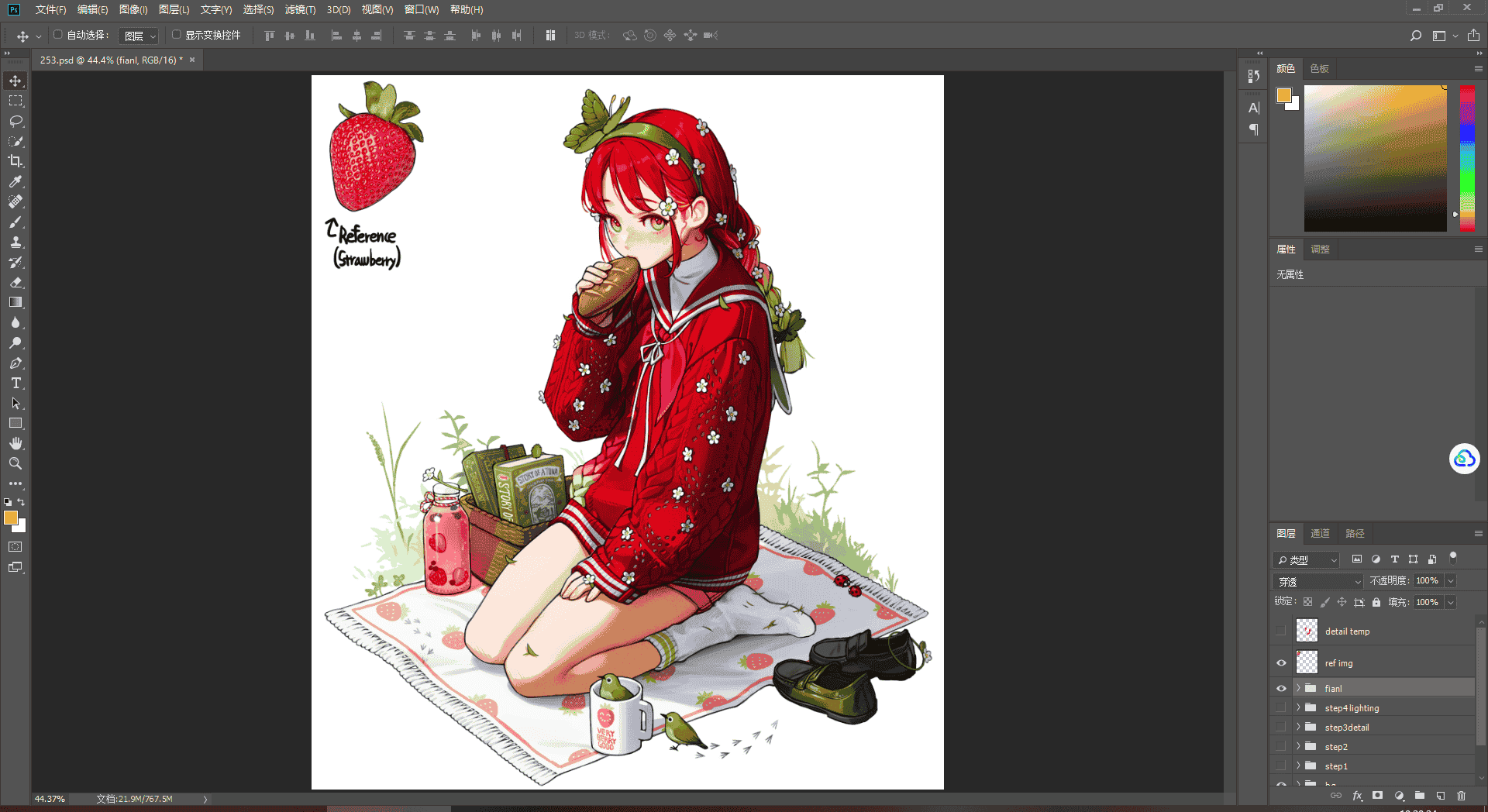This screenshot has height=812, width=1488.
Task: Delete layer with trash icon
Action: (x=1461, y=796)
